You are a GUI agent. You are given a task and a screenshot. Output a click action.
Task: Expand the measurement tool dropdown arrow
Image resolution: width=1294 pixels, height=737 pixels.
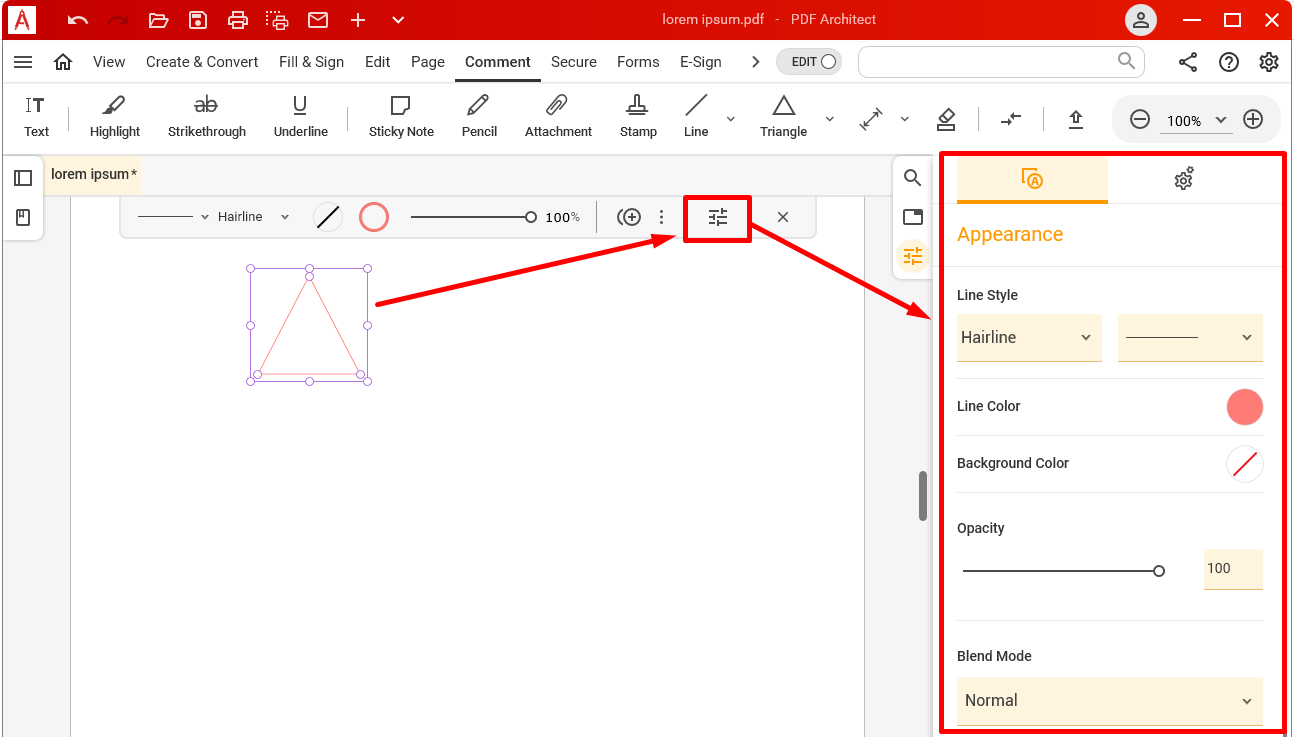(905, 118)
